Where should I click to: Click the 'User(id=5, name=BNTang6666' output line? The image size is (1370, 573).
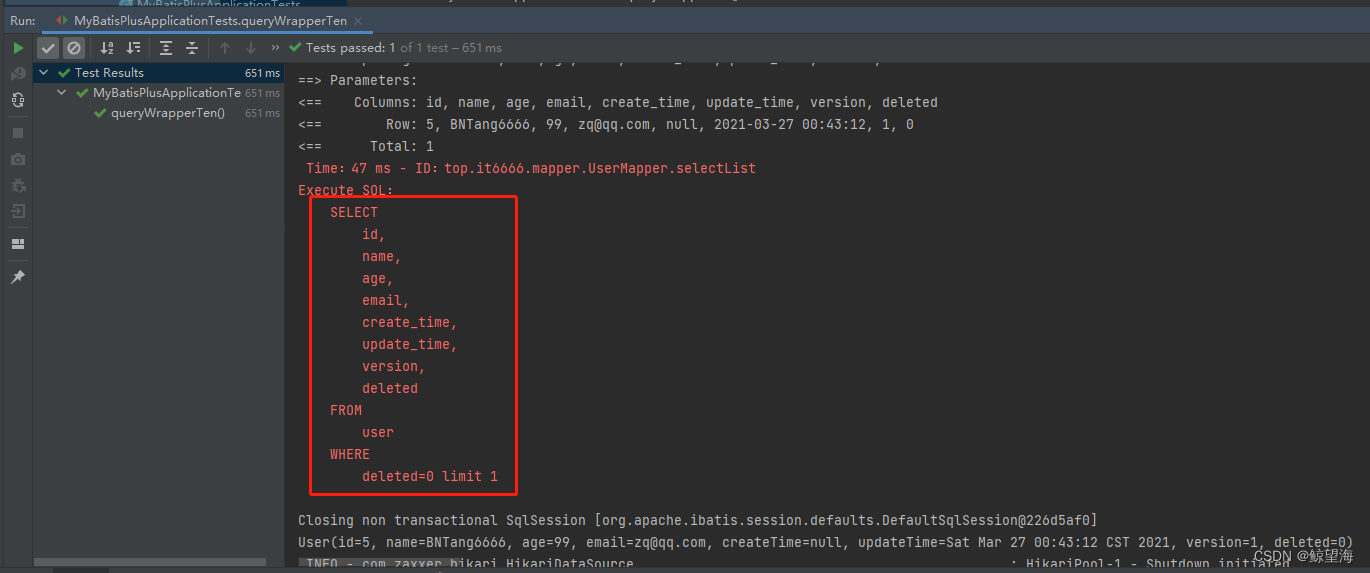pos(826,542)
